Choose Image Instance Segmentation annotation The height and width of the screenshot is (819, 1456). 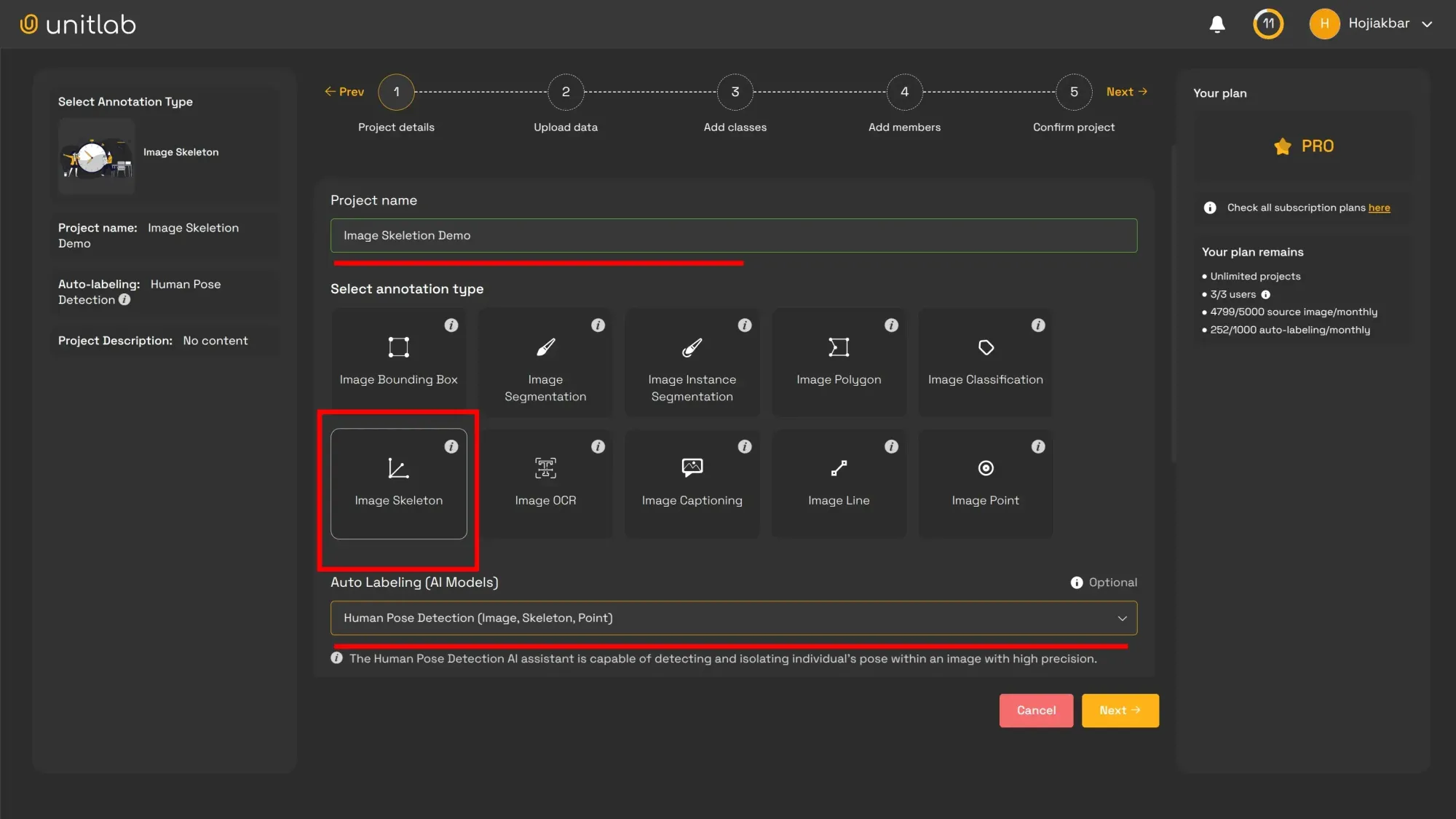(692, 362)
